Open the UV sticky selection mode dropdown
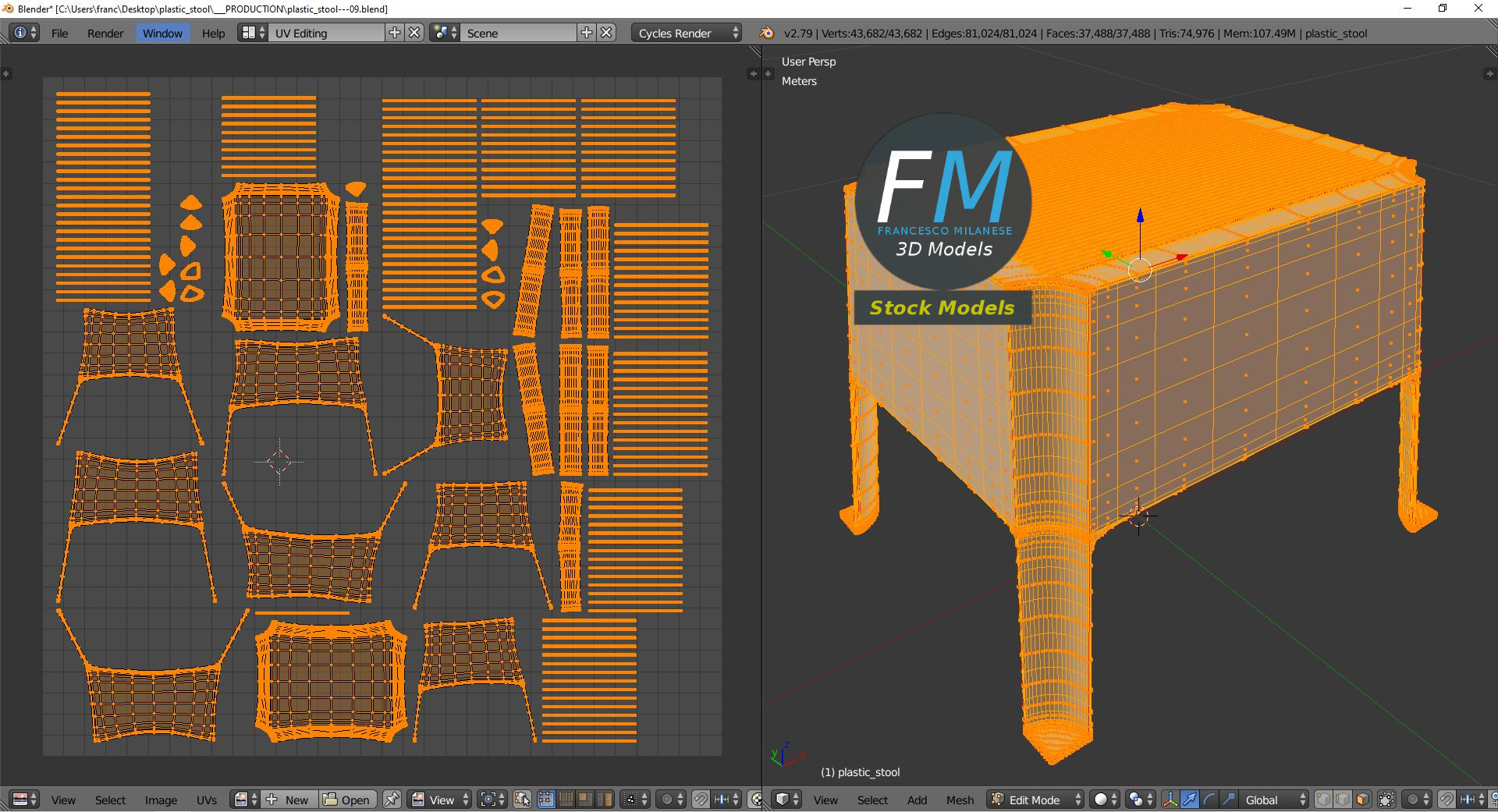The width and height of the screenshot is (1498, 812). point(634,800)
